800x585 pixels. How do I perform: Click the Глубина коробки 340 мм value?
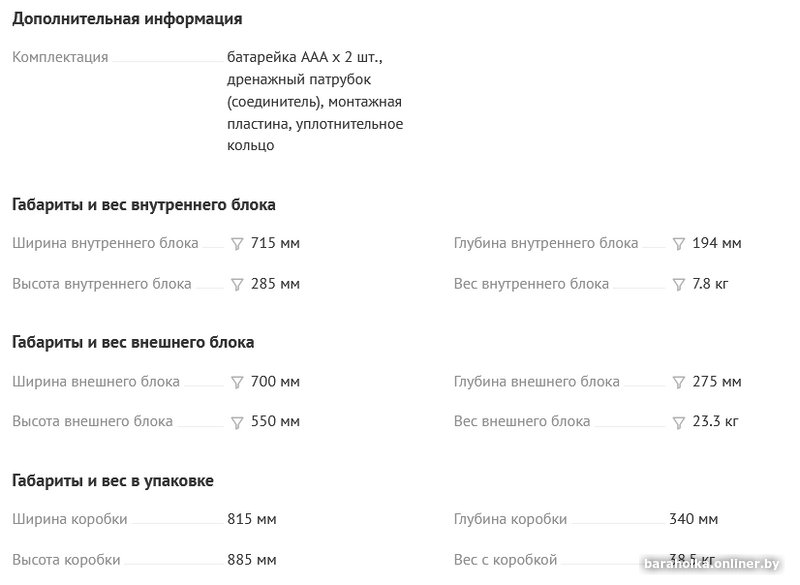point(694,519)
